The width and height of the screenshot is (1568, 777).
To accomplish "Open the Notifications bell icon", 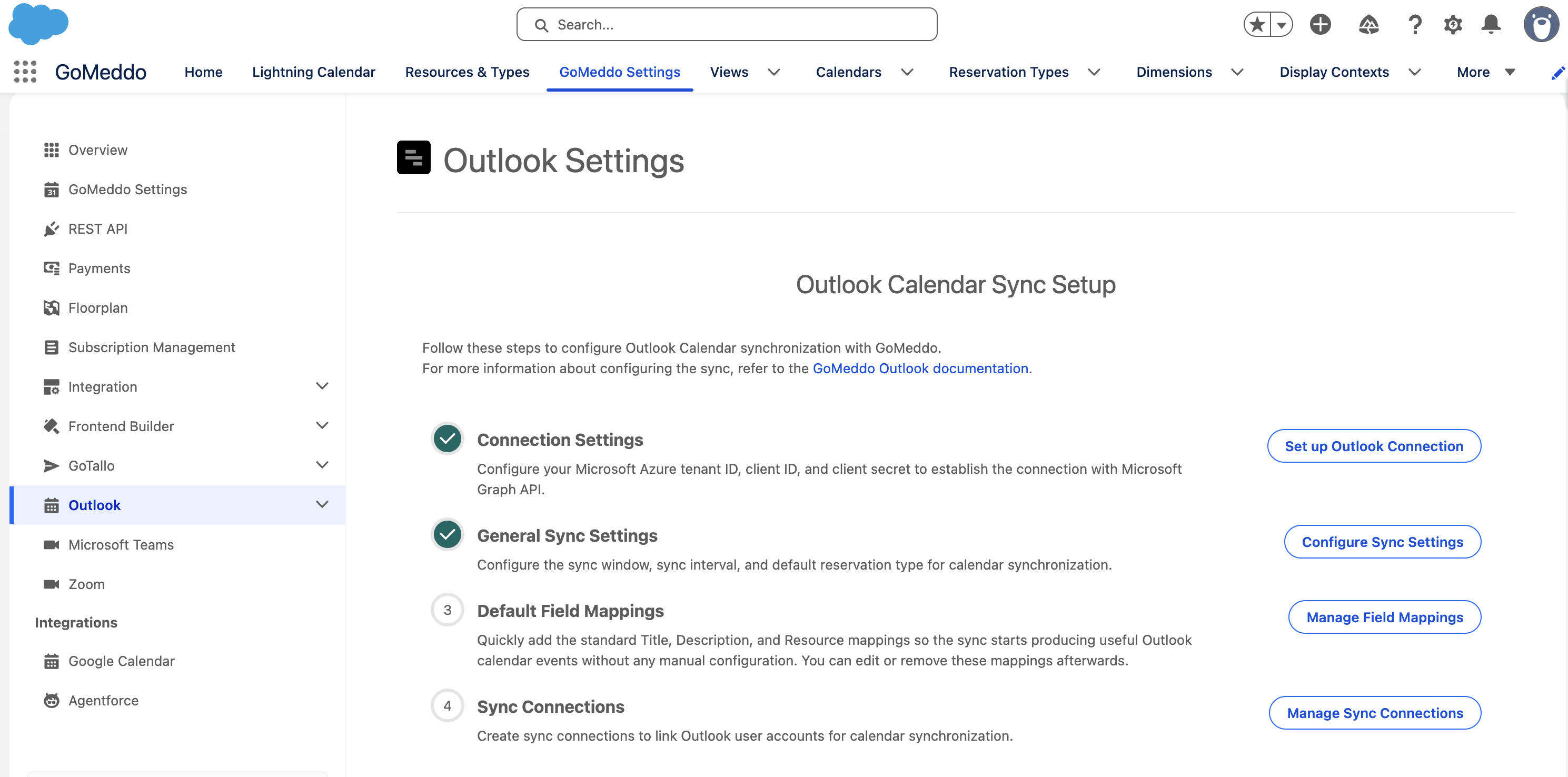I will (1491, 24).
